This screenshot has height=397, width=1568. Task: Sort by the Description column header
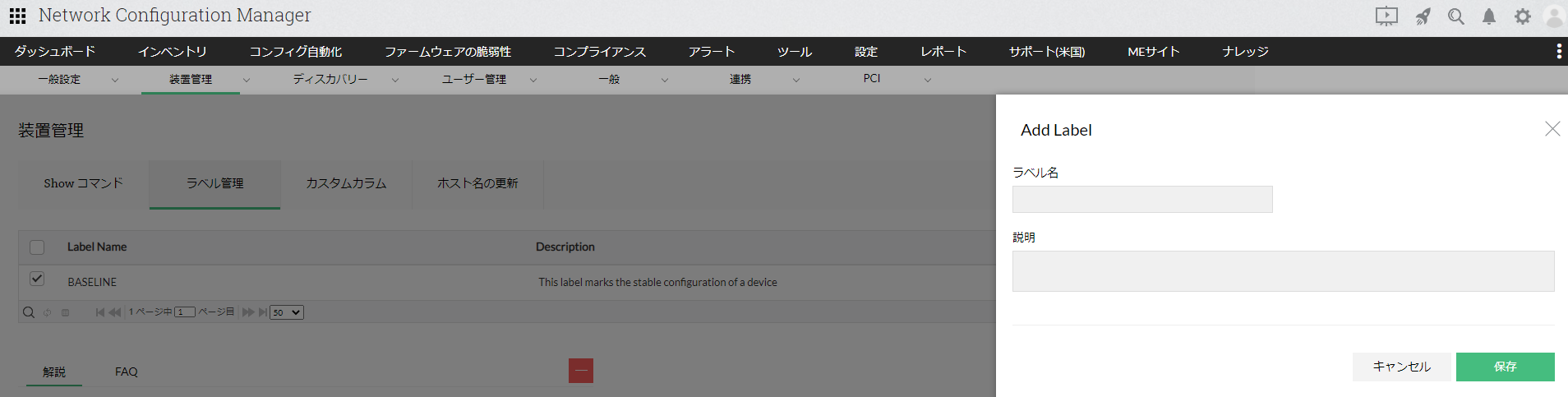tap(565, 247)
